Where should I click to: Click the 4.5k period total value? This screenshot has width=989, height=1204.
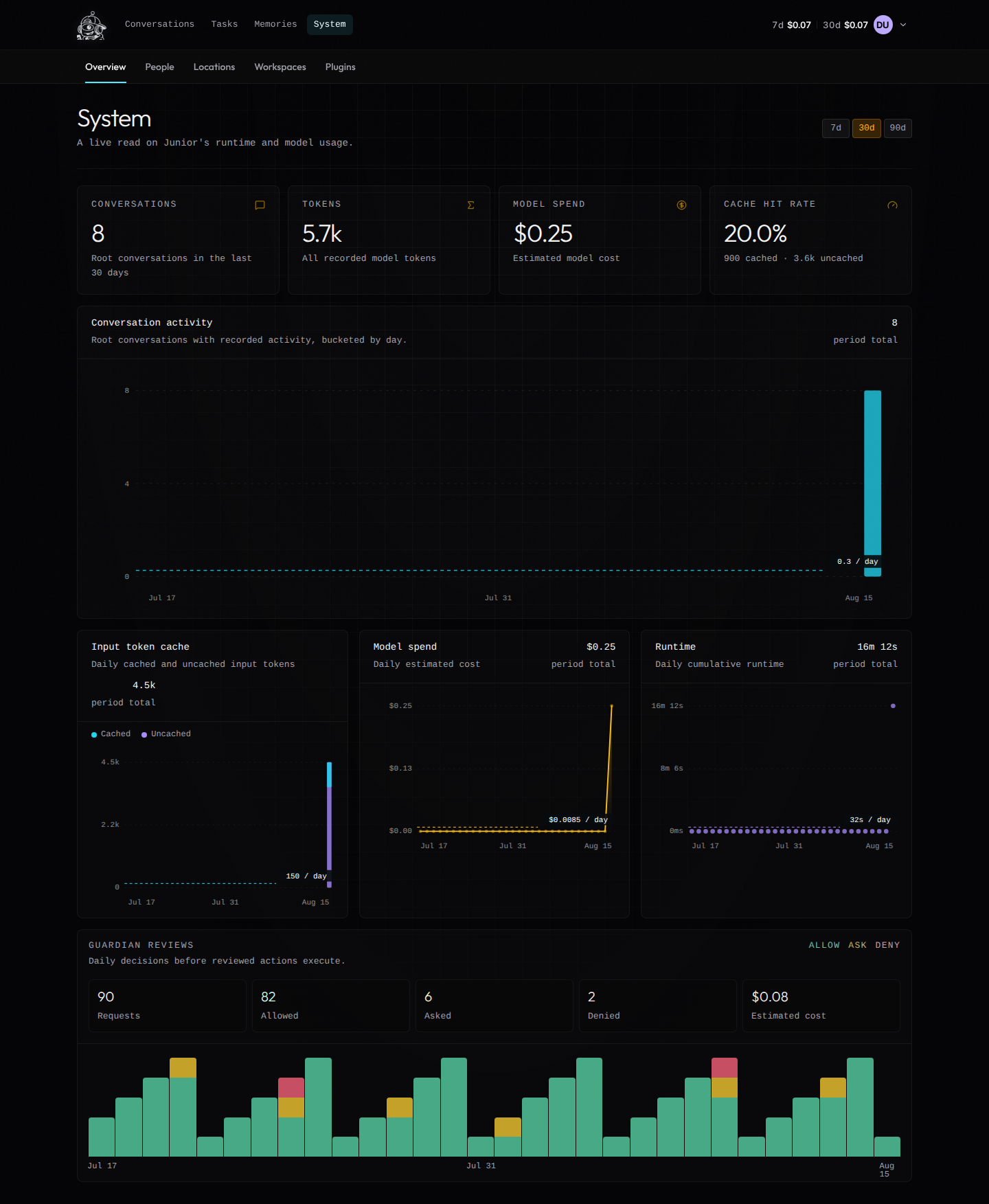[144, 685]
